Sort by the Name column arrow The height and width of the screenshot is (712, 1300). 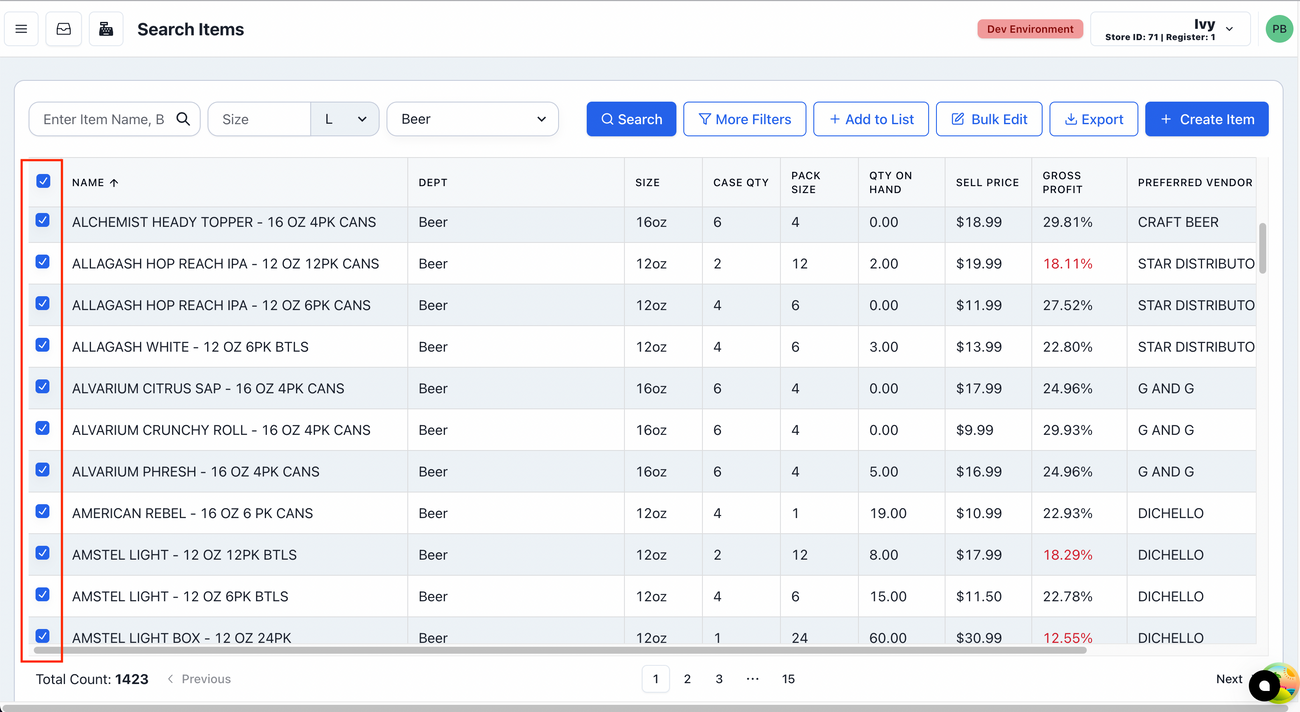point(114,183)
